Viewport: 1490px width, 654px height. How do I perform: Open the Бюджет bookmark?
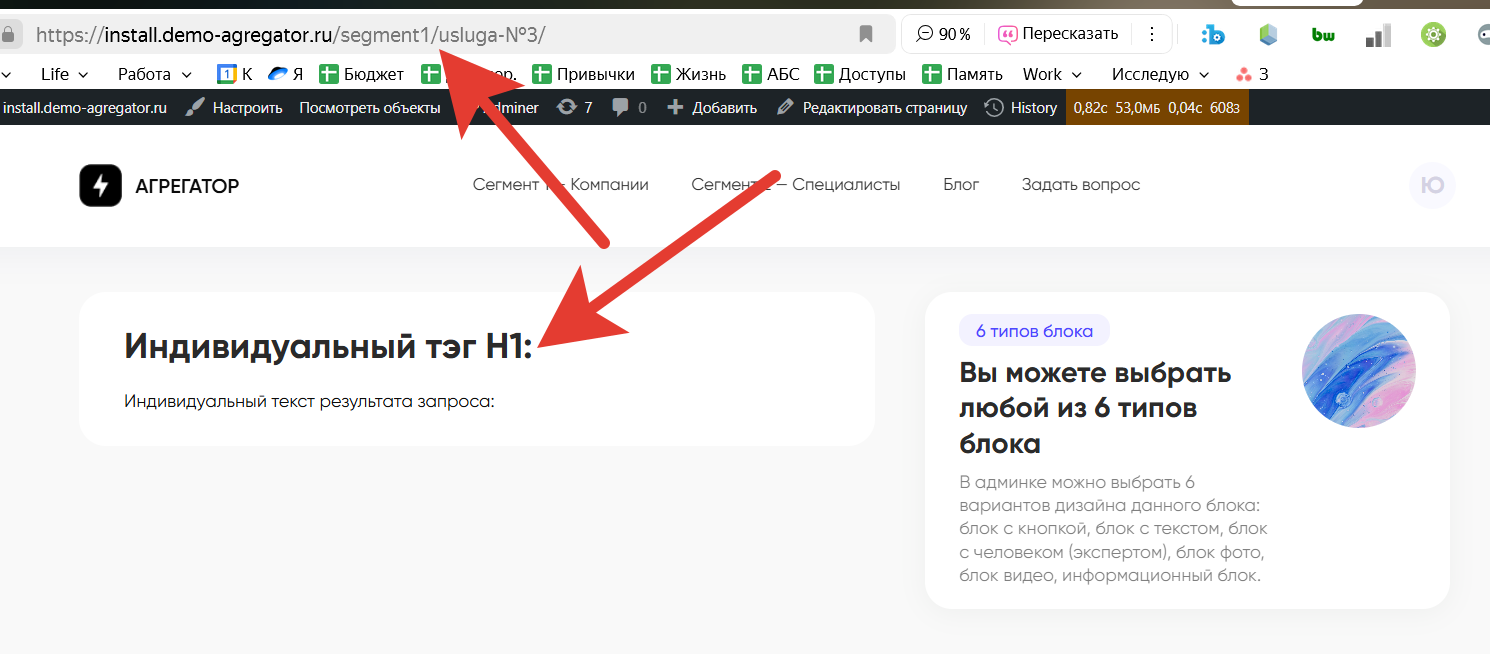pos(361,74)
